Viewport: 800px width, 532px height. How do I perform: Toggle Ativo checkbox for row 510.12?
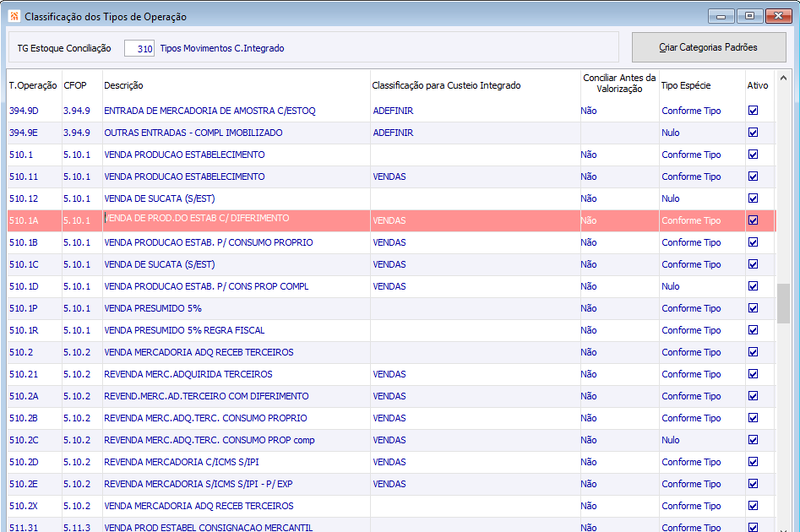point(753,198)
